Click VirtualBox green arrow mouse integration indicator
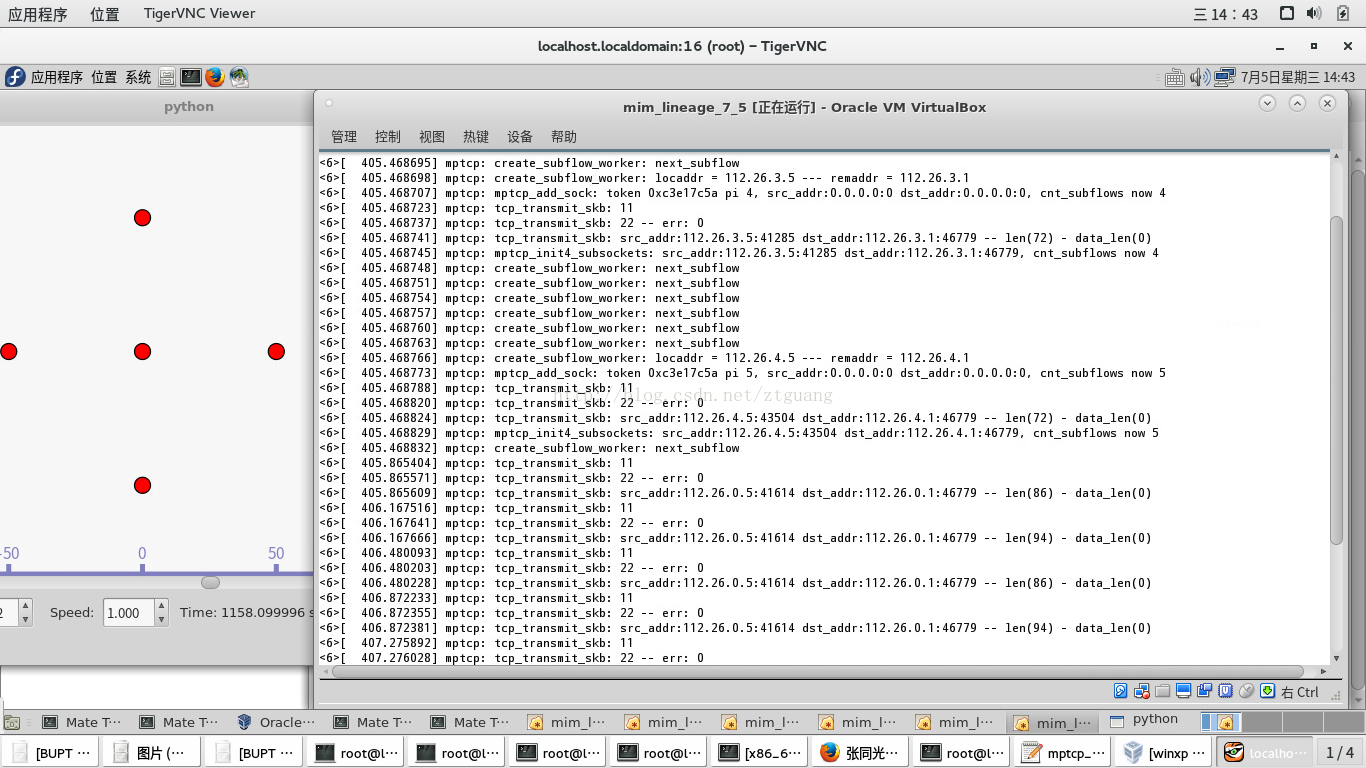This screenshot has height=768, width=1366. coord(1267,691)
